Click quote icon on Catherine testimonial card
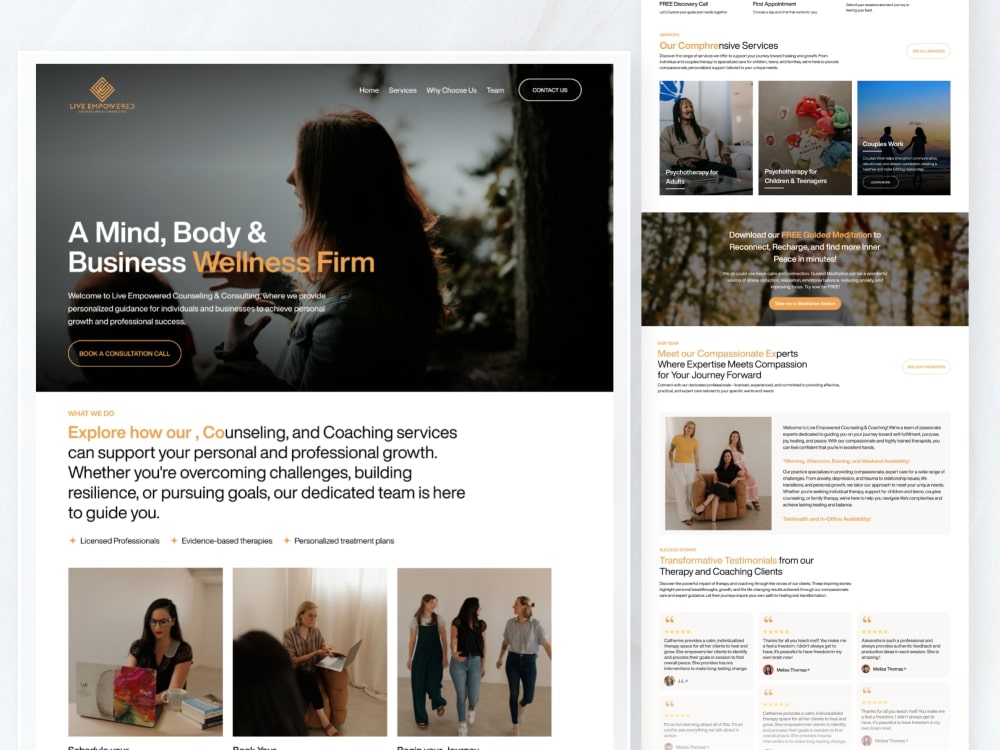Image resolution: width=1000 pixels, height=750 pixels. (669, 620)
